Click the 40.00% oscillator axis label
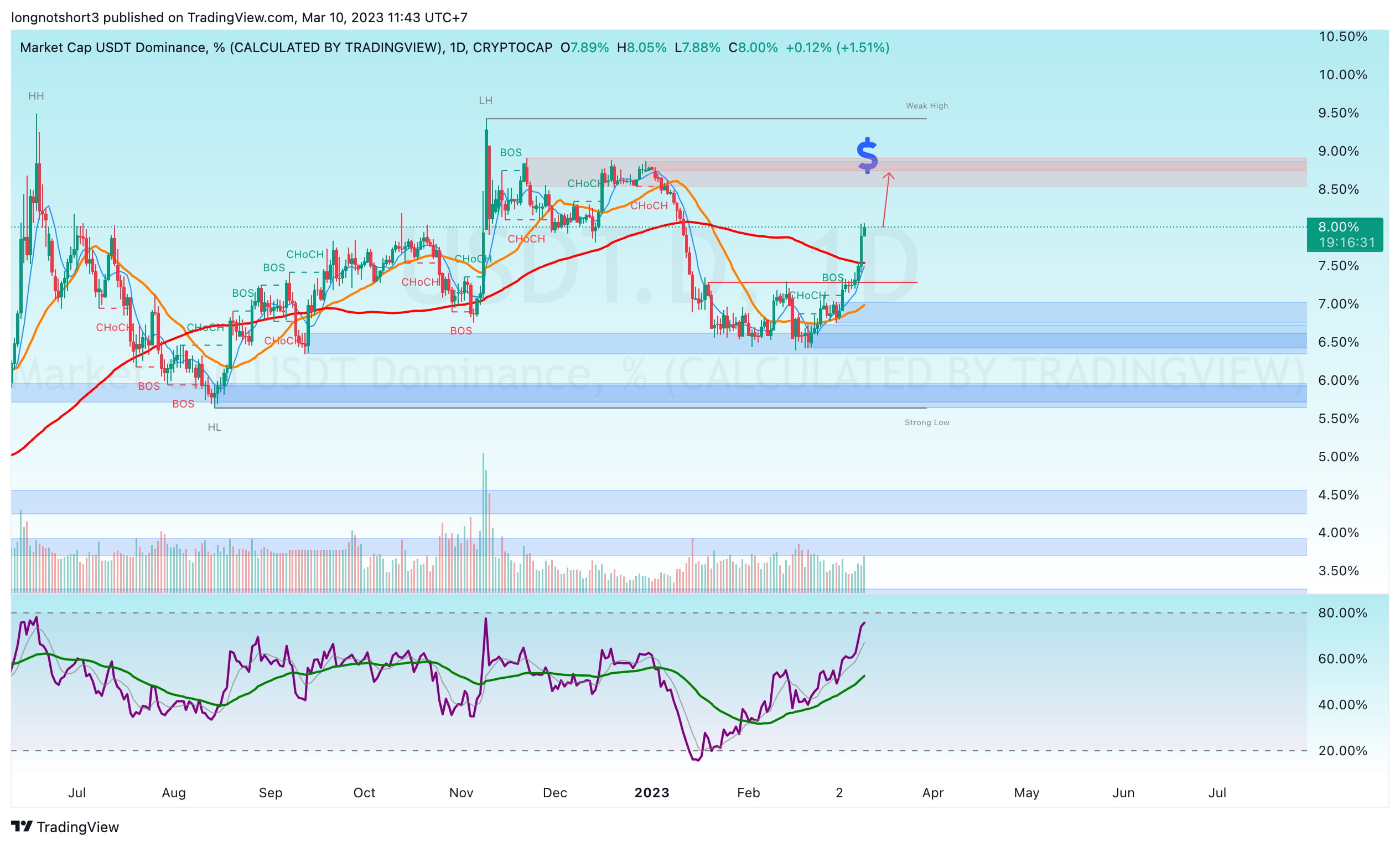The width and height of the screenshot is (1400, 846). [1343, 704]
